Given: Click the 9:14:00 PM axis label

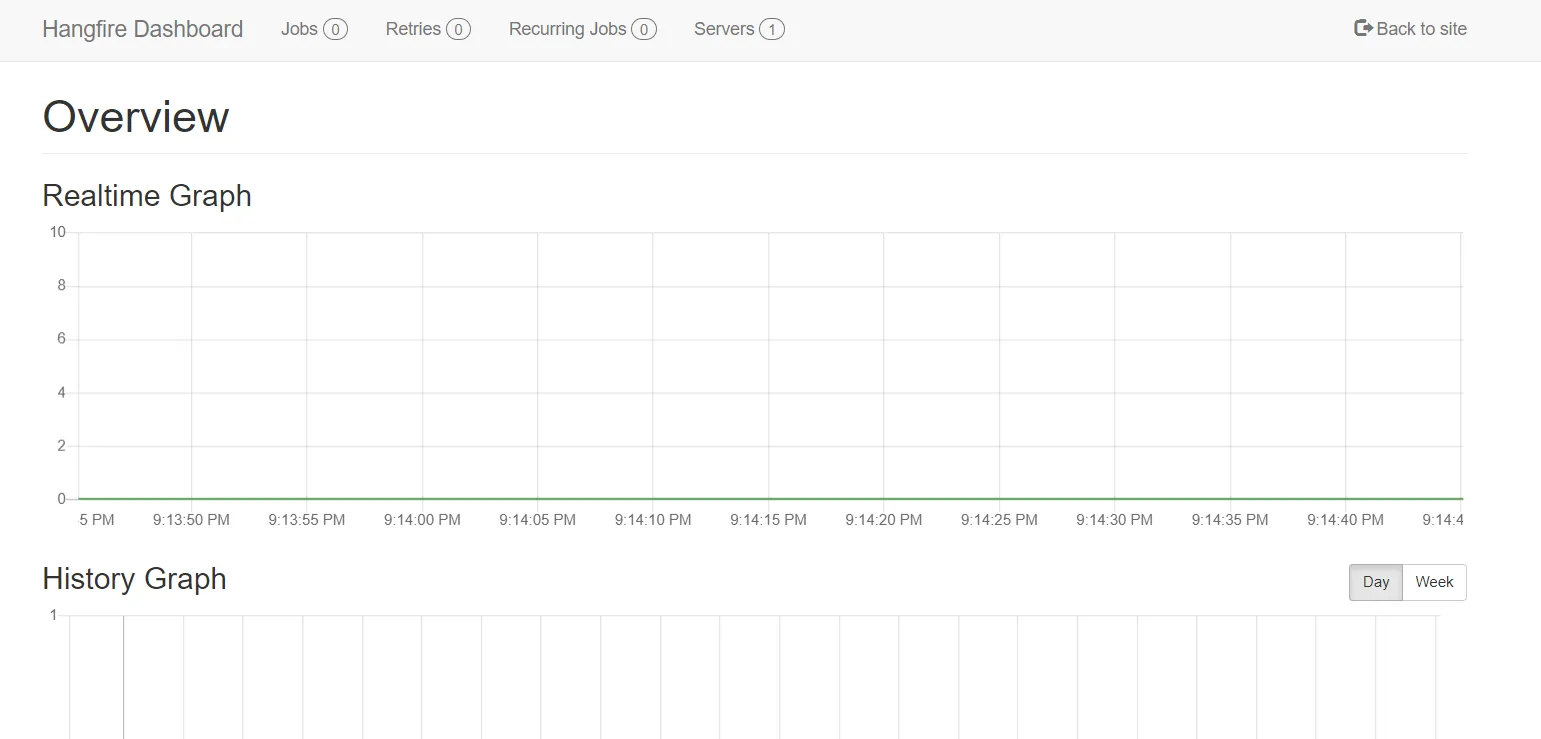Looking at the screenshot, I should pyautogui.click(x=422, y=520).
